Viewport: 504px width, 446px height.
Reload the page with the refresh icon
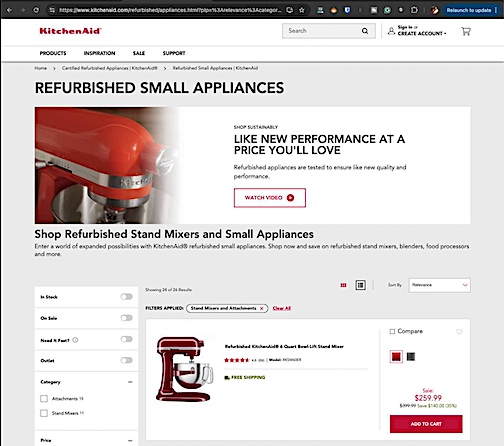36,10
